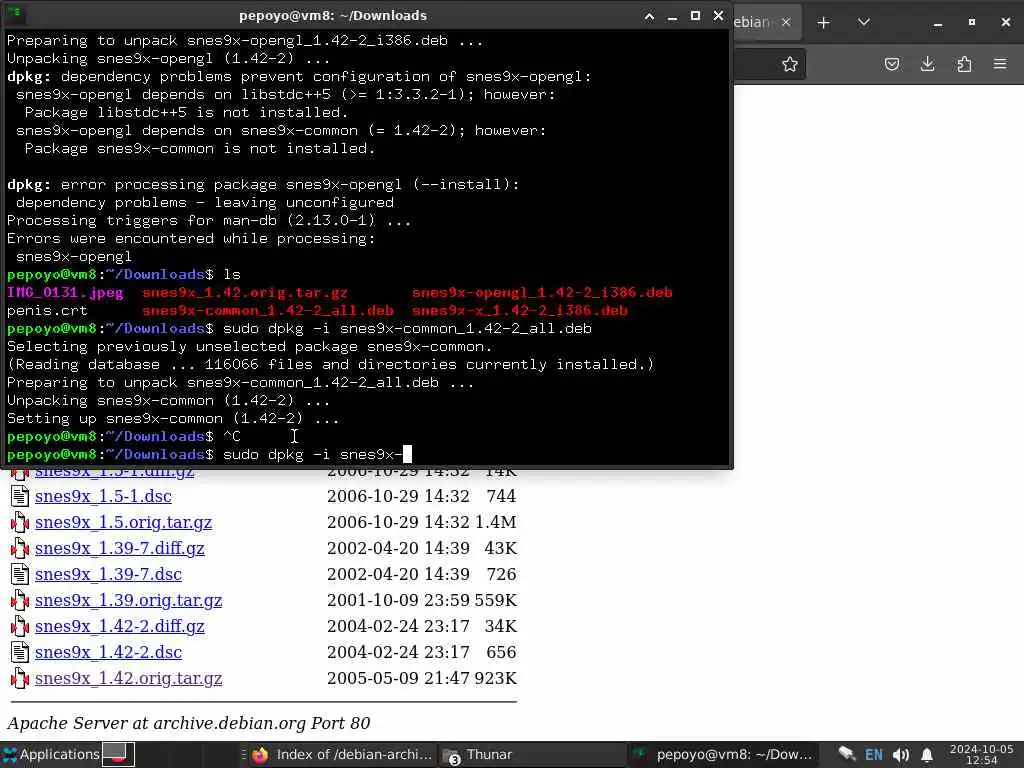
Task: Click archive icon beside snes9x_1.39.orig.tar.gz
Action: point(20,600)
